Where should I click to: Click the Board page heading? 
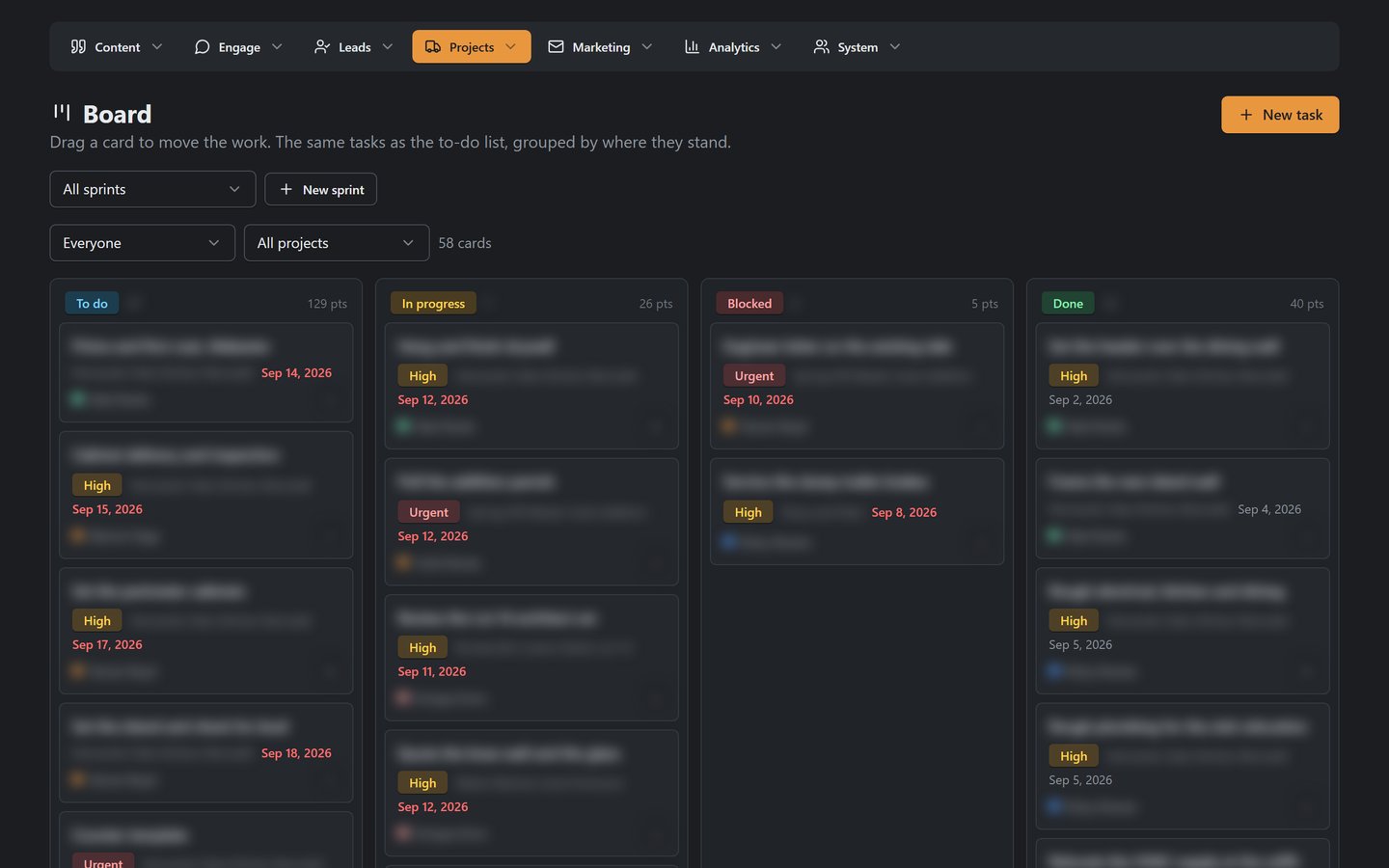tap(117, 114)
